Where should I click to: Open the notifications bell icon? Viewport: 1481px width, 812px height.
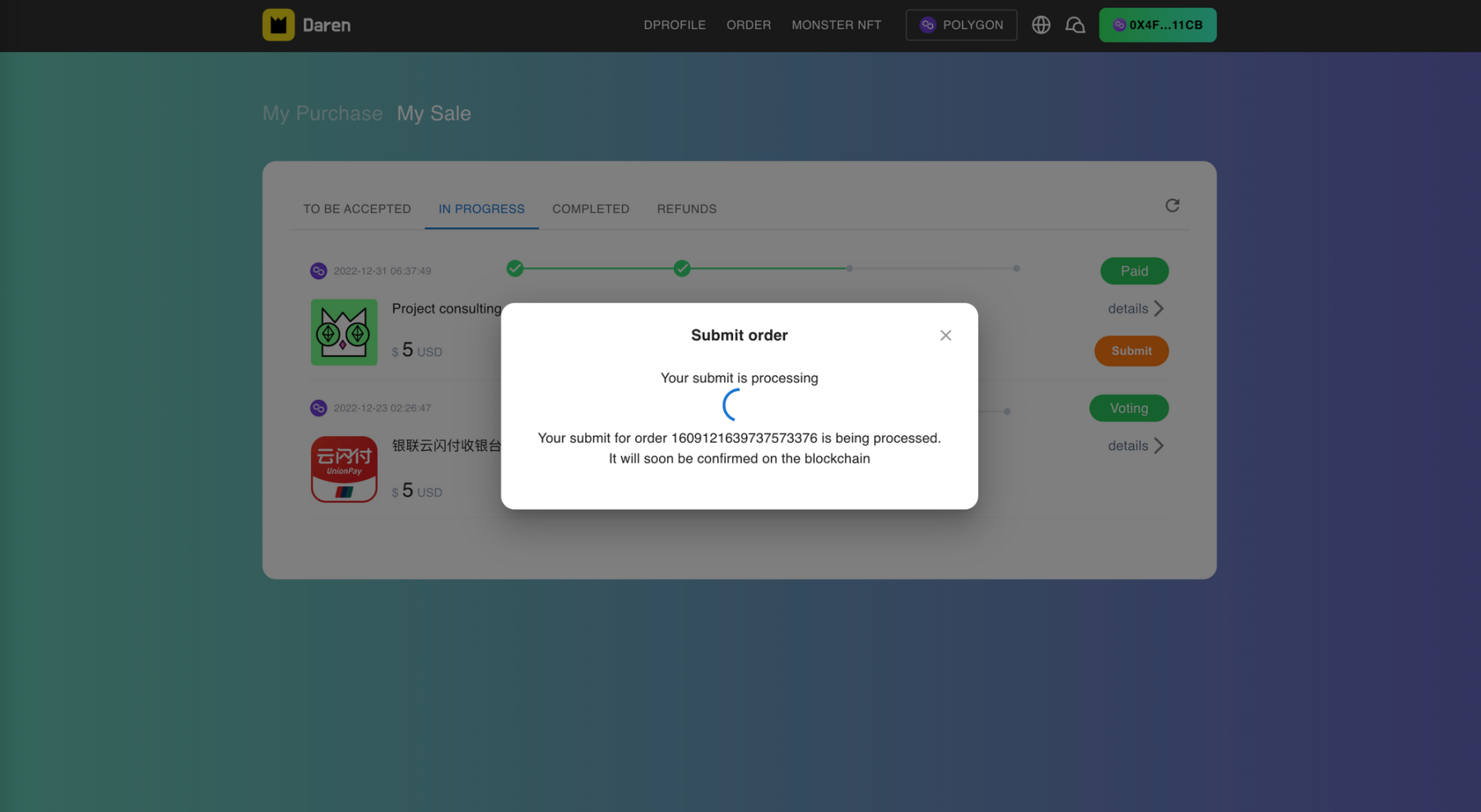(x=1075, y=25)
